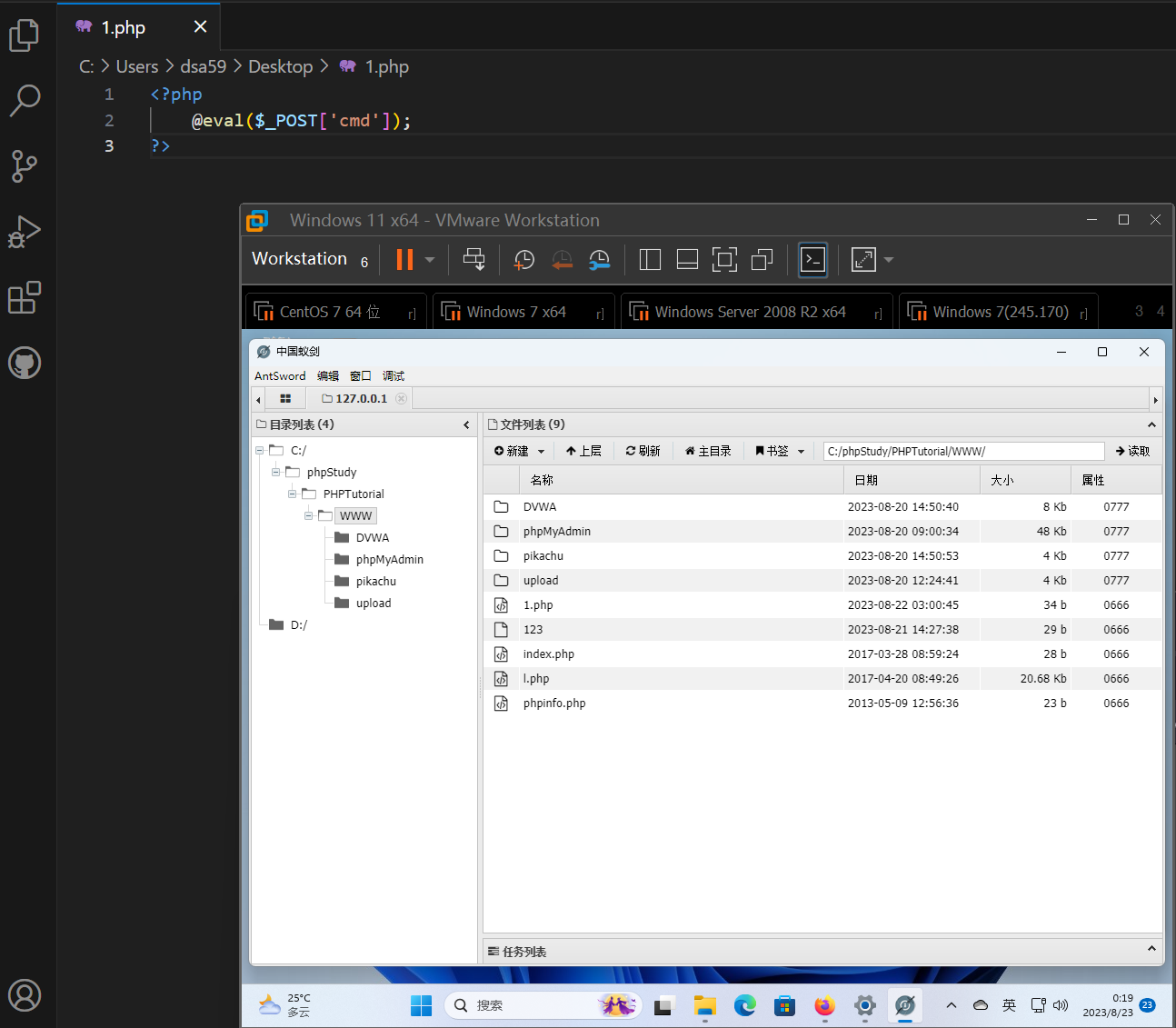Viewport: 1176px width, 1028px height.
Task: Click the path field showing C:/phpStudy/PHPTutorial/WWW/
Action: tap(963, 451)
